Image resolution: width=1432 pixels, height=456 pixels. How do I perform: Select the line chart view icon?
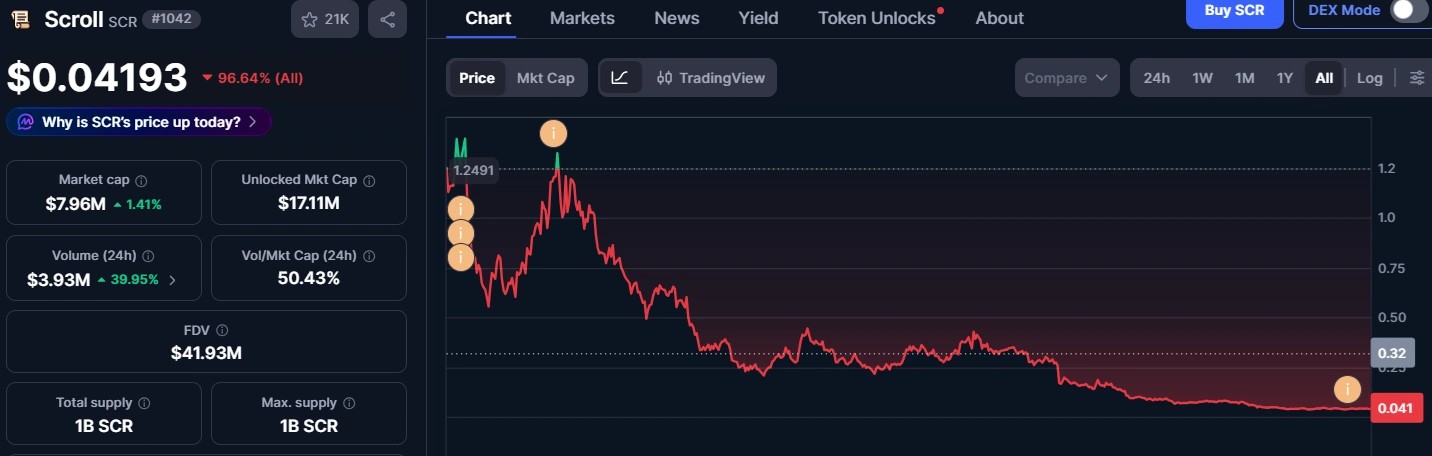pos(620,78)
